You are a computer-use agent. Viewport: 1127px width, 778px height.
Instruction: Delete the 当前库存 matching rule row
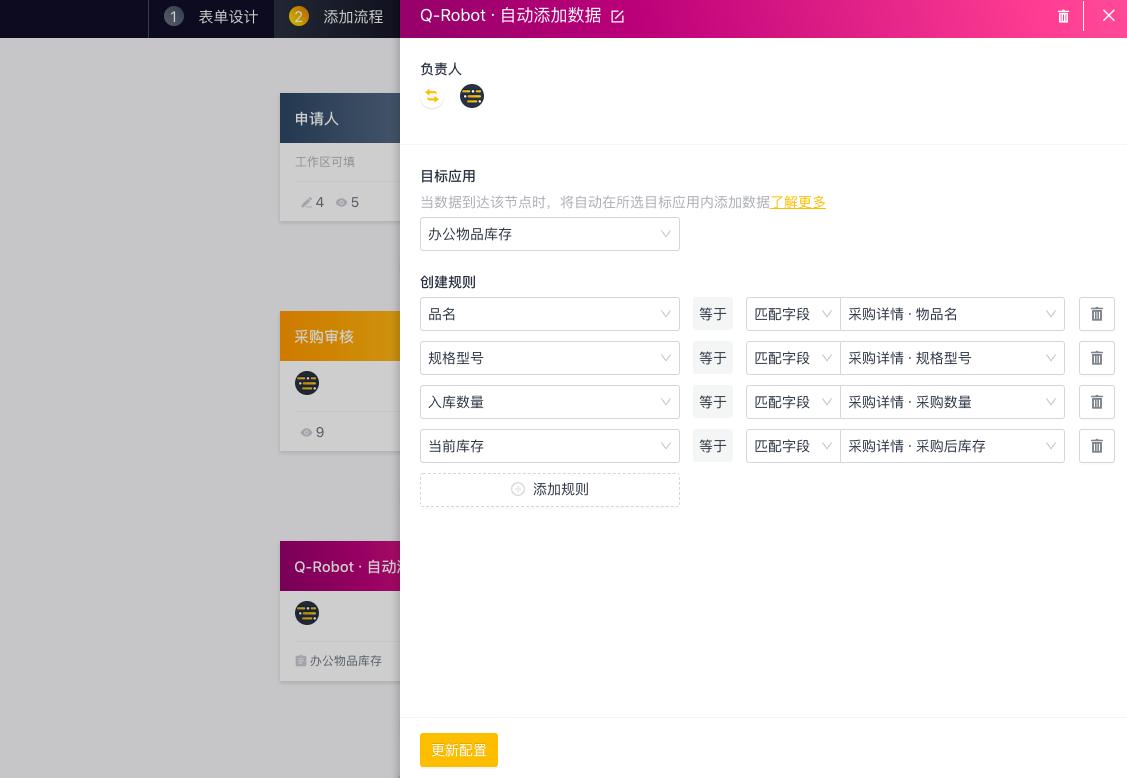(x=1096, y=446)
